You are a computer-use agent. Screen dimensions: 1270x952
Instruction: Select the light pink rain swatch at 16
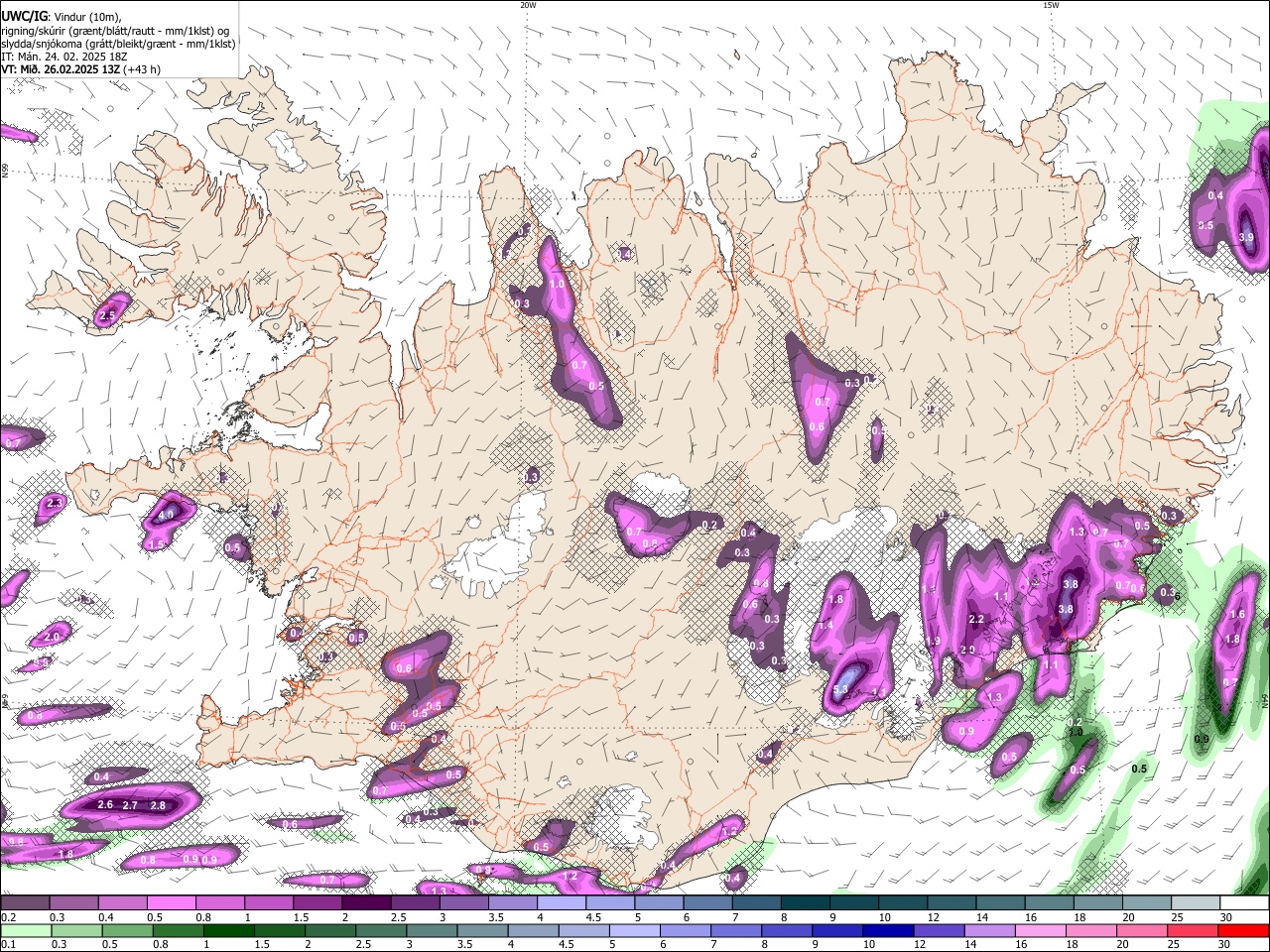click(x=1040, y=930)
